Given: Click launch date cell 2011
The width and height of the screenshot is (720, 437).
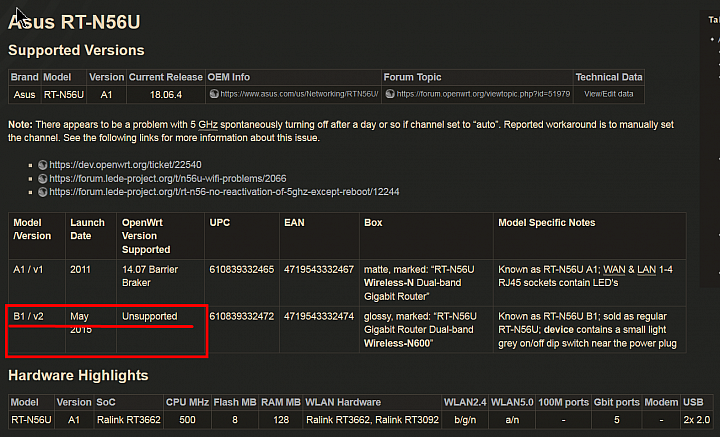Looking at the screenshot, I should 91,283.
